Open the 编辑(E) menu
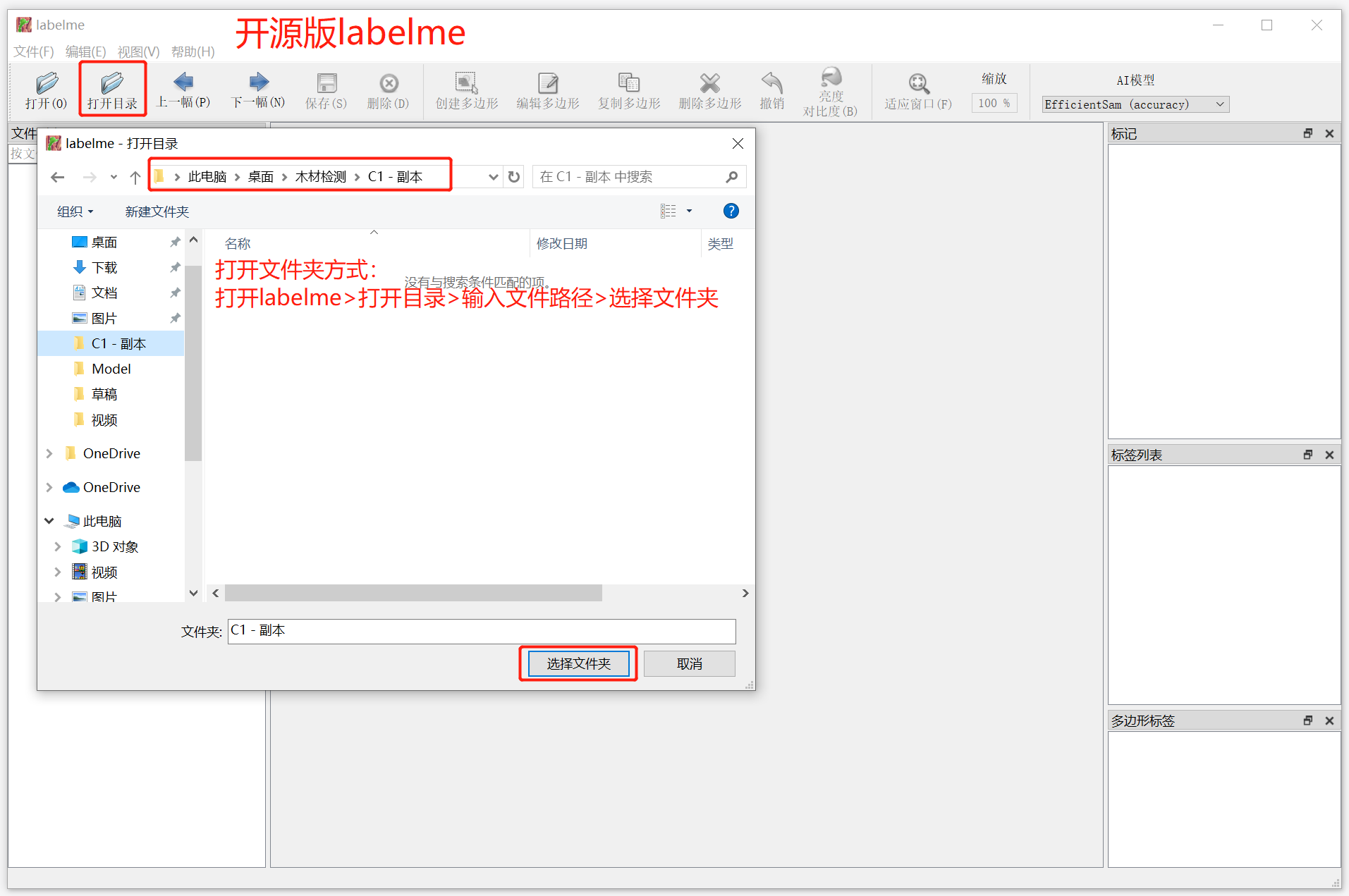Image resolution: width=1349 pixels, height=896 pixels. click(85, 51)
